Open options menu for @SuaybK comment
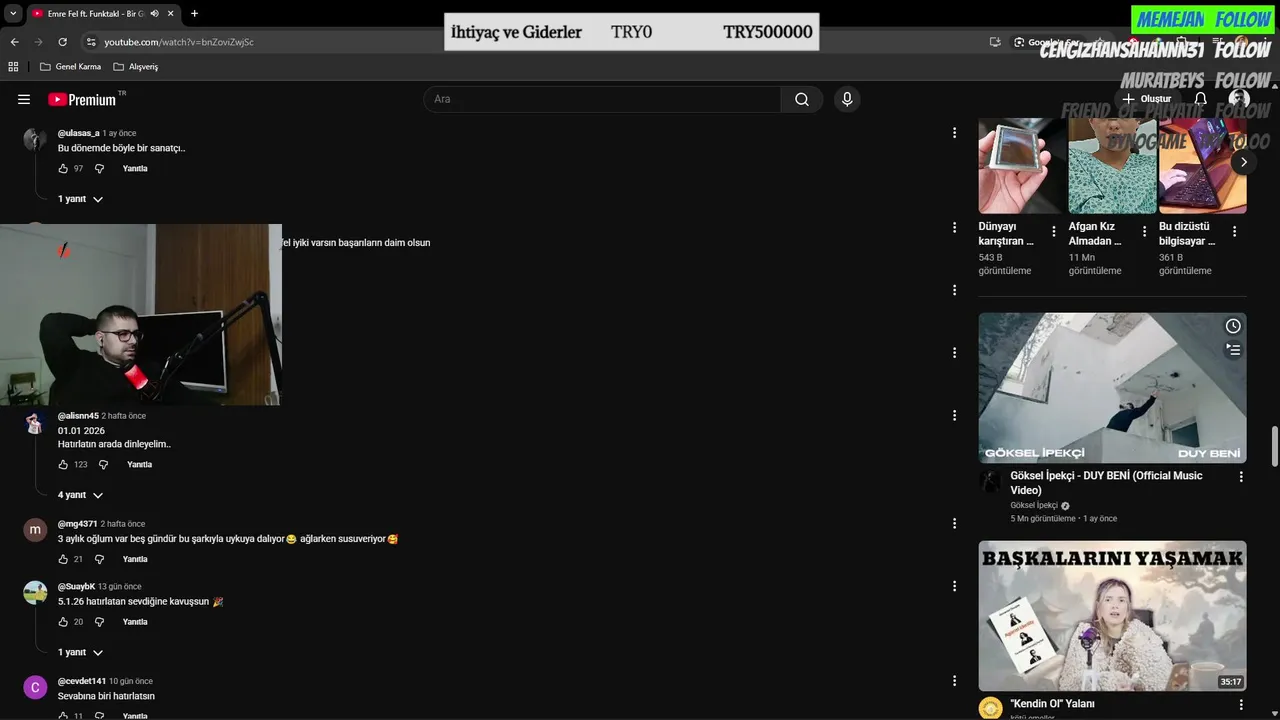This screenshot has height=720, width=1280. pyautogui.click(x=954, y=586)
